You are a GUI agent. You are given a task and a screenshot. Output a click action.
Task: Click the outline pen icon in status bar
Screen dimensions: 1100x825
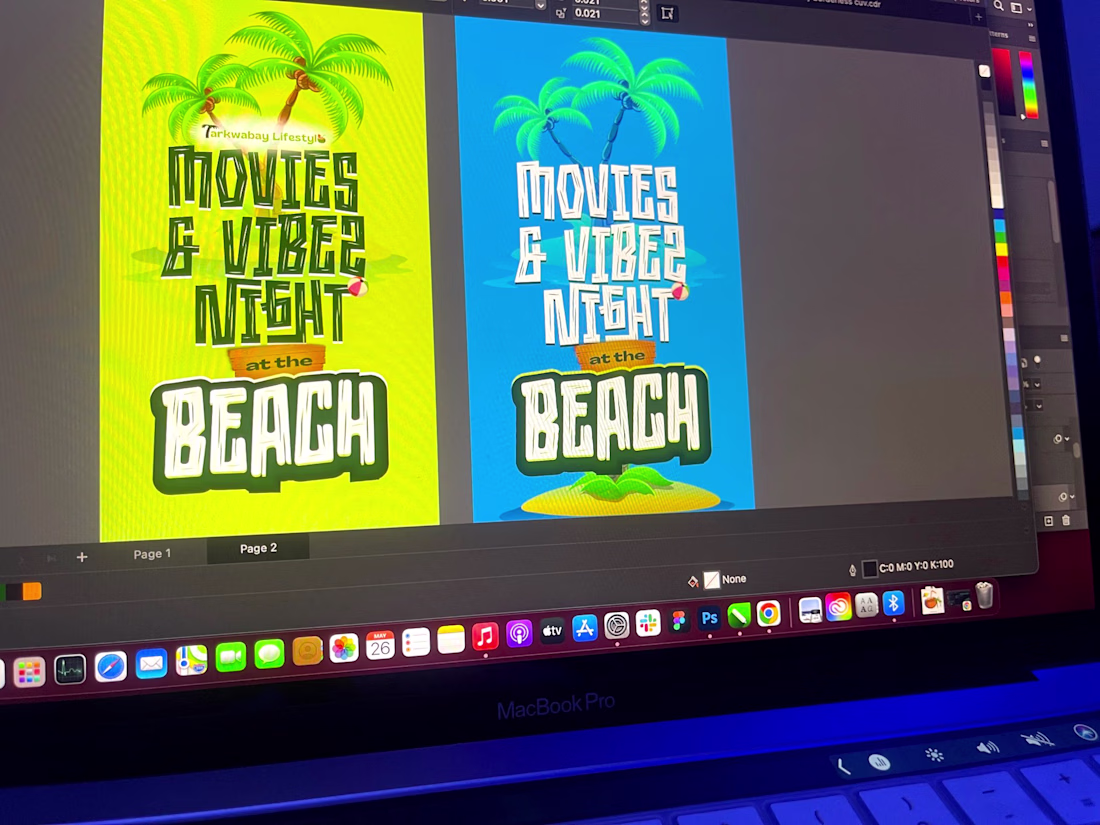pyautogui.click(x=852, y=570)
